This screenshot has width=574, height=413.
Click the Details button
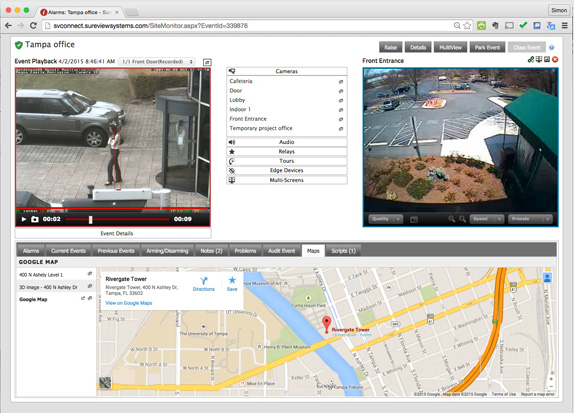click(418, 47)
